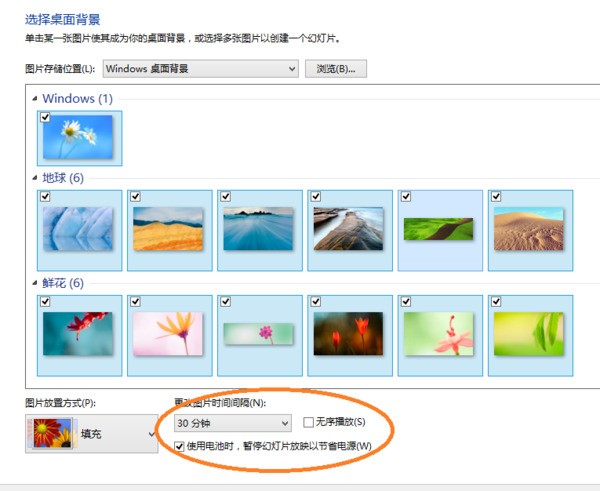The height and width of the screenshot is (491, 600).
Task: Click the 浏览(B)... browse button
Action: point(336,69)
